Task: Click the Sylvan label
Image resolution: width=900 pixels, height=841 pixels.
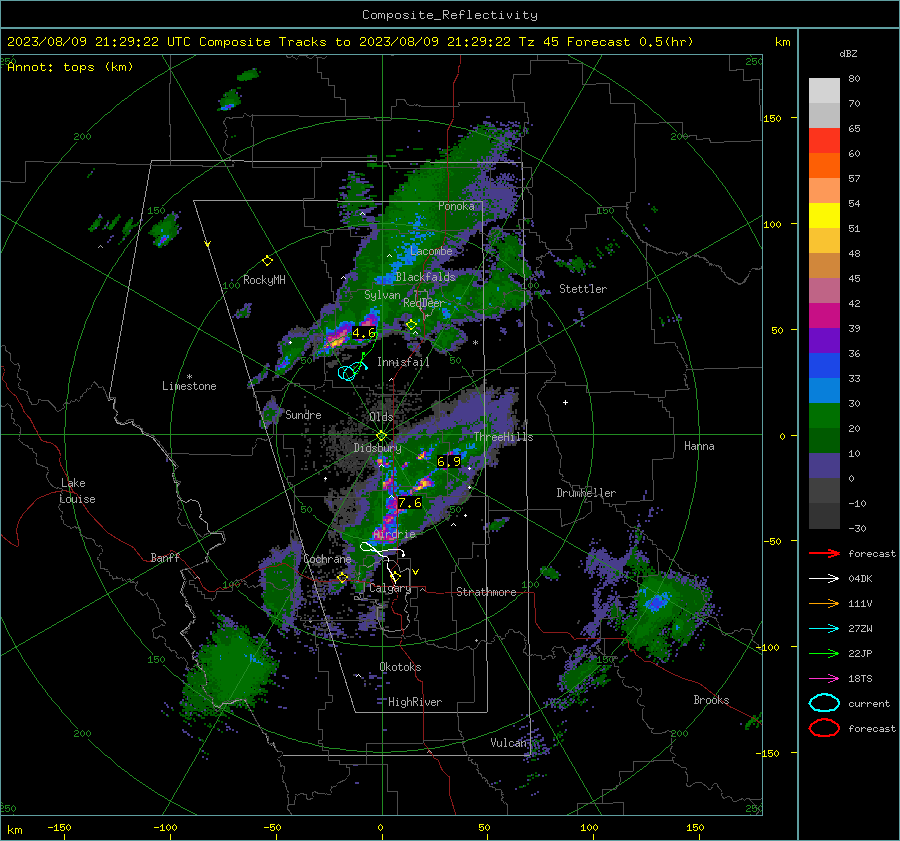Action: pyautogui.click(x=382, y=295)
